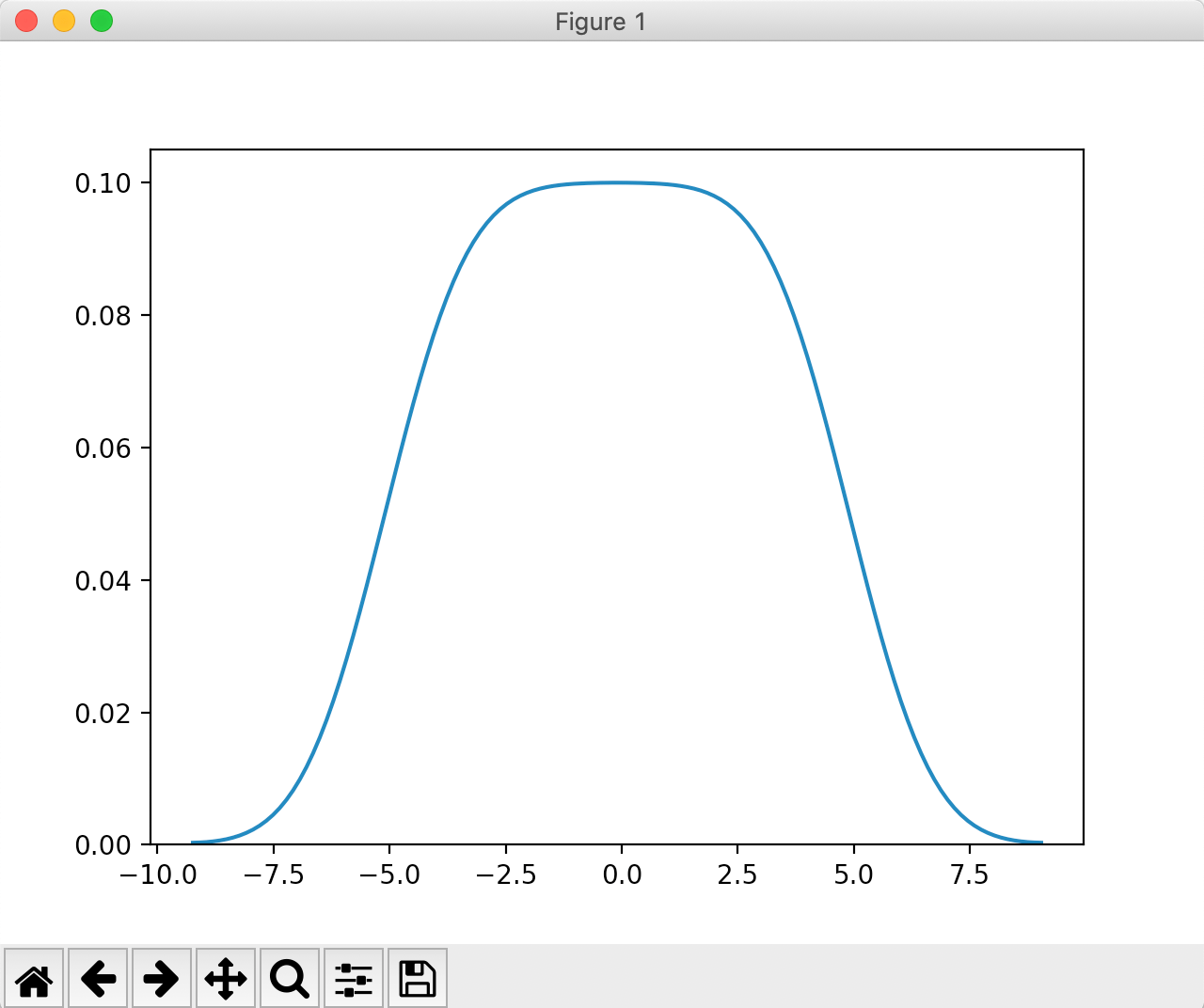Select the four-arrow Pan icon

tap(226, 978)
